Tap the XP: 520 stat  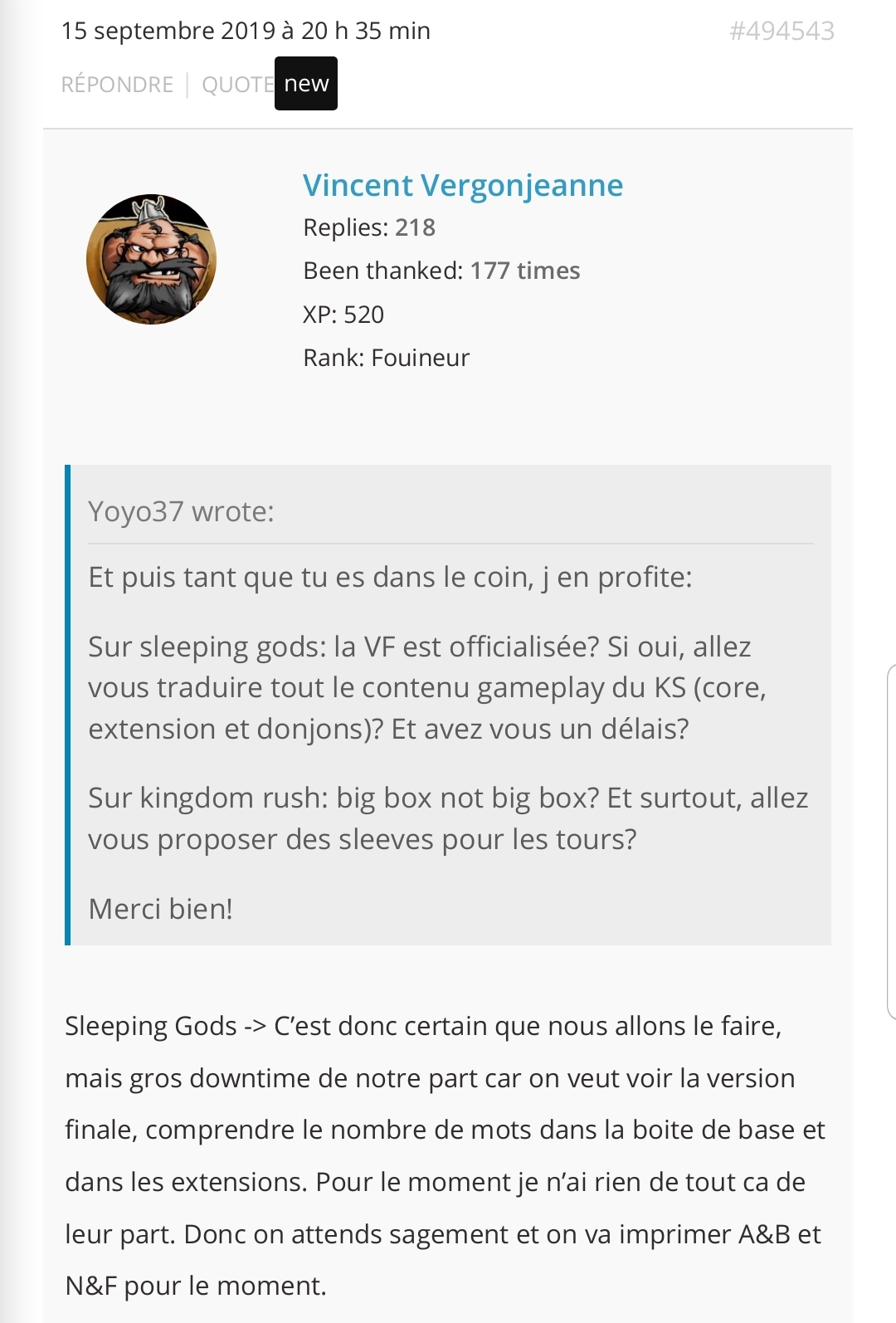coord(343,315)
